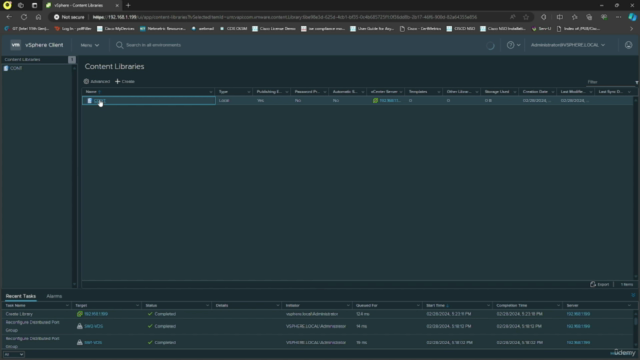This screenshot has width=640, height=360.
Task: Click the vCenter server icon in the CONT row
Action: 375,100
